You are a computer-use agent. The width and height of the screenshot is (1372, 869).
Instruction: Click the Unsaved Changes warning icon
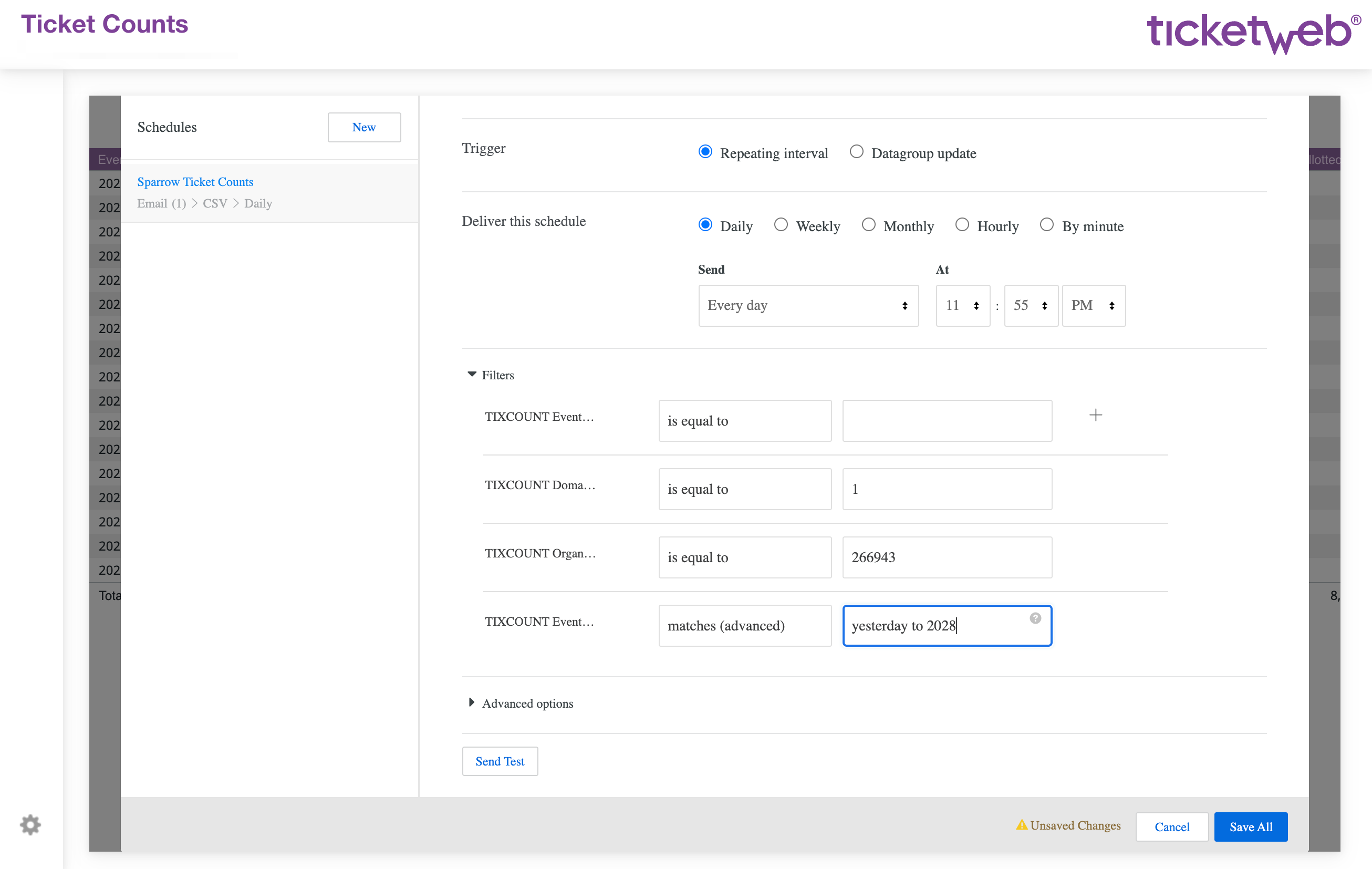[x=1021, y=824]
